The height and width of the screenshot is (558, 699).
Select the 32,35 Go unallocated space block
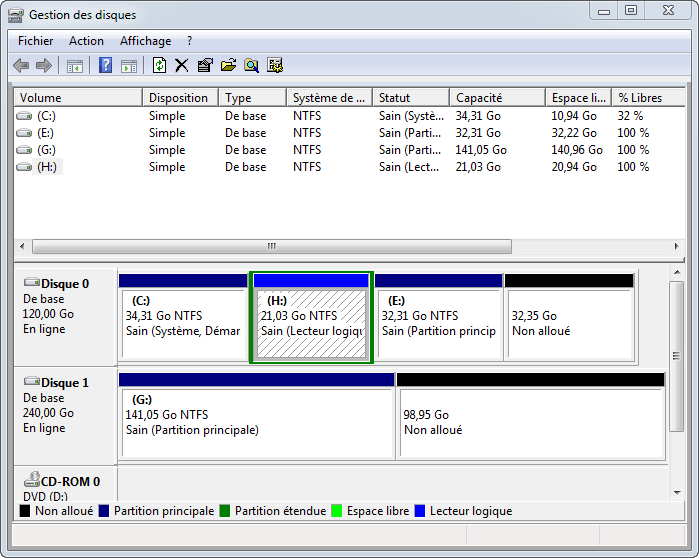(x=569, y=317)
